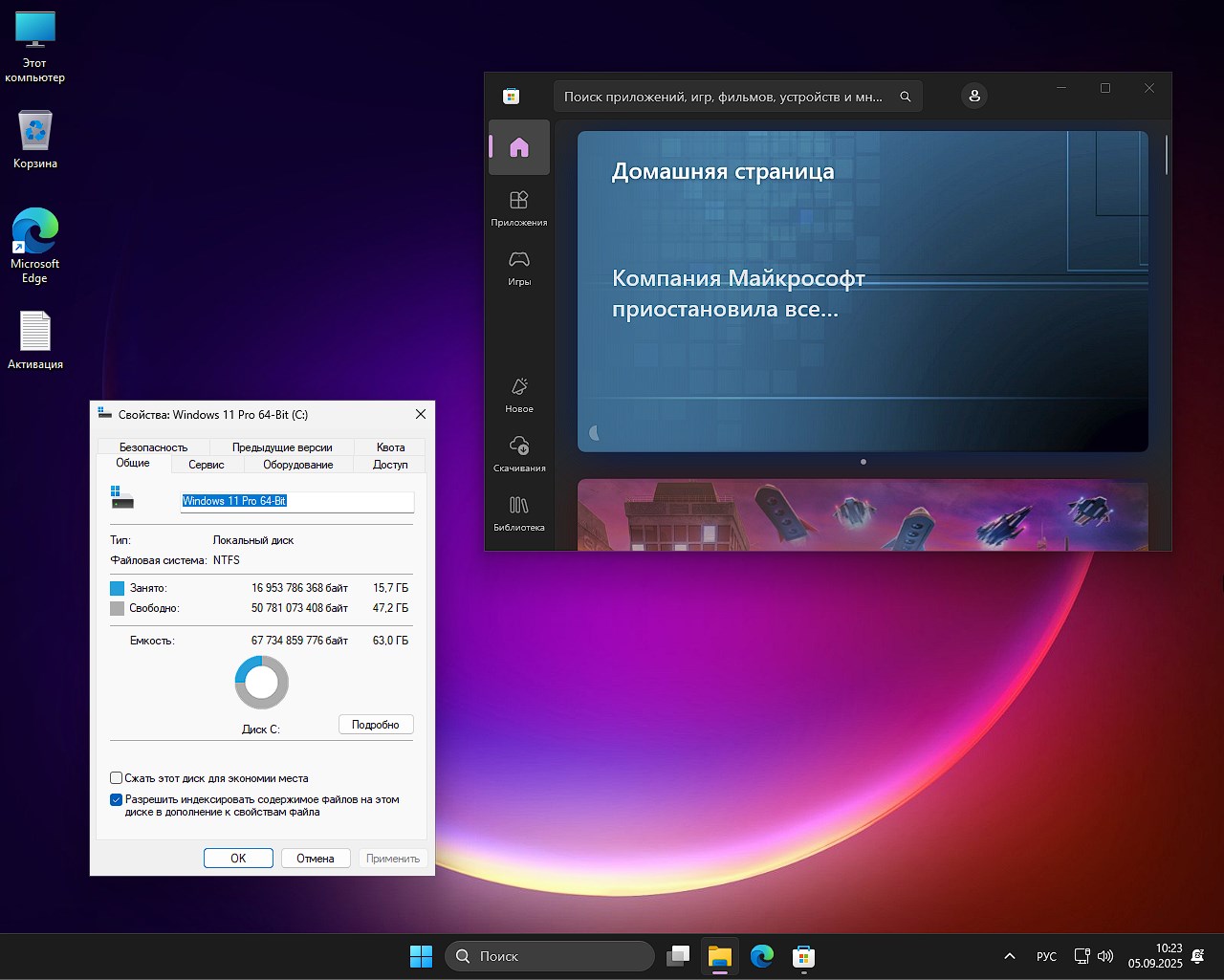Click the search magnifier icon in Store

(905, 97)
